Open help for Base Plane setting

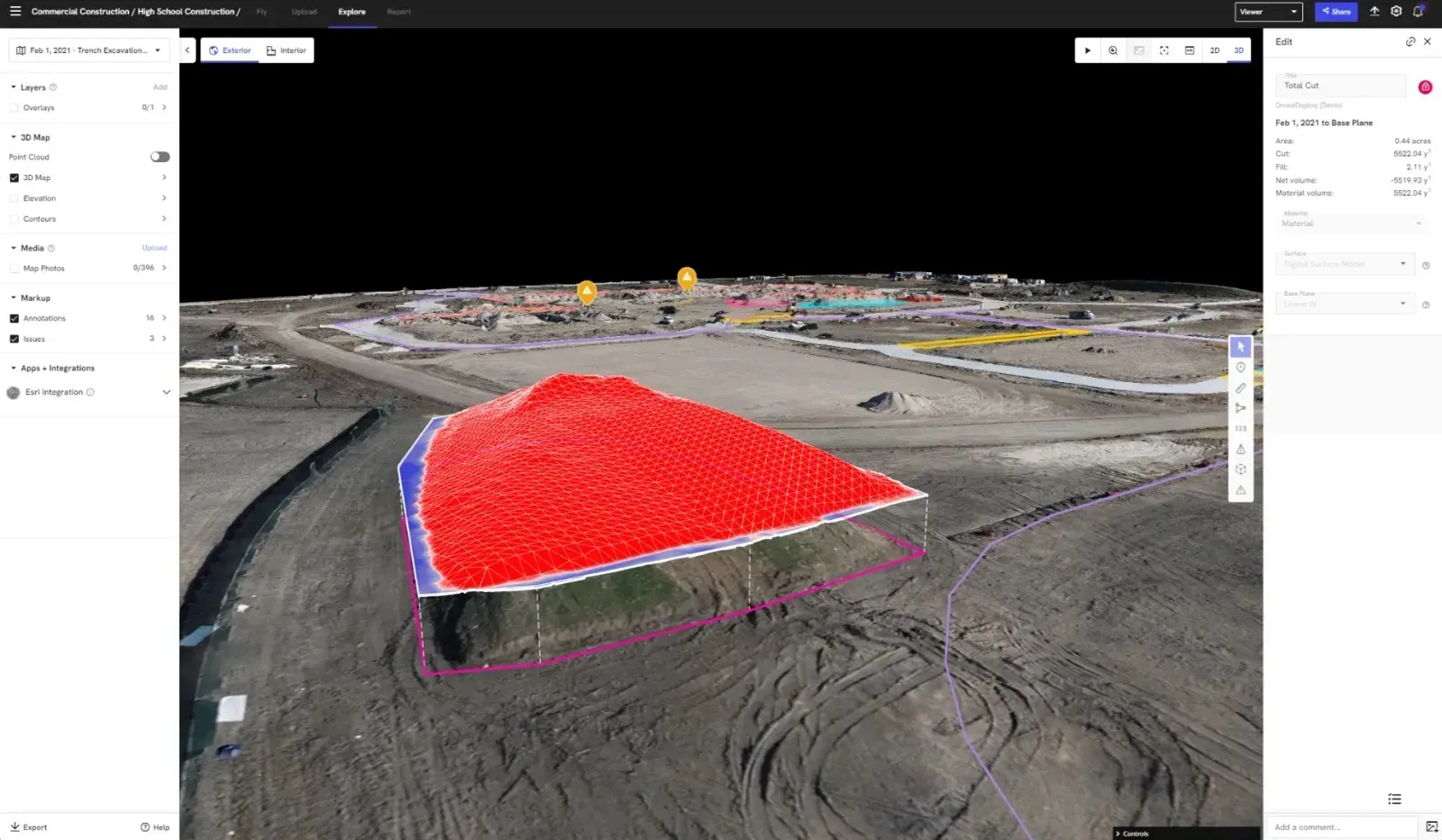[1426, 305]
